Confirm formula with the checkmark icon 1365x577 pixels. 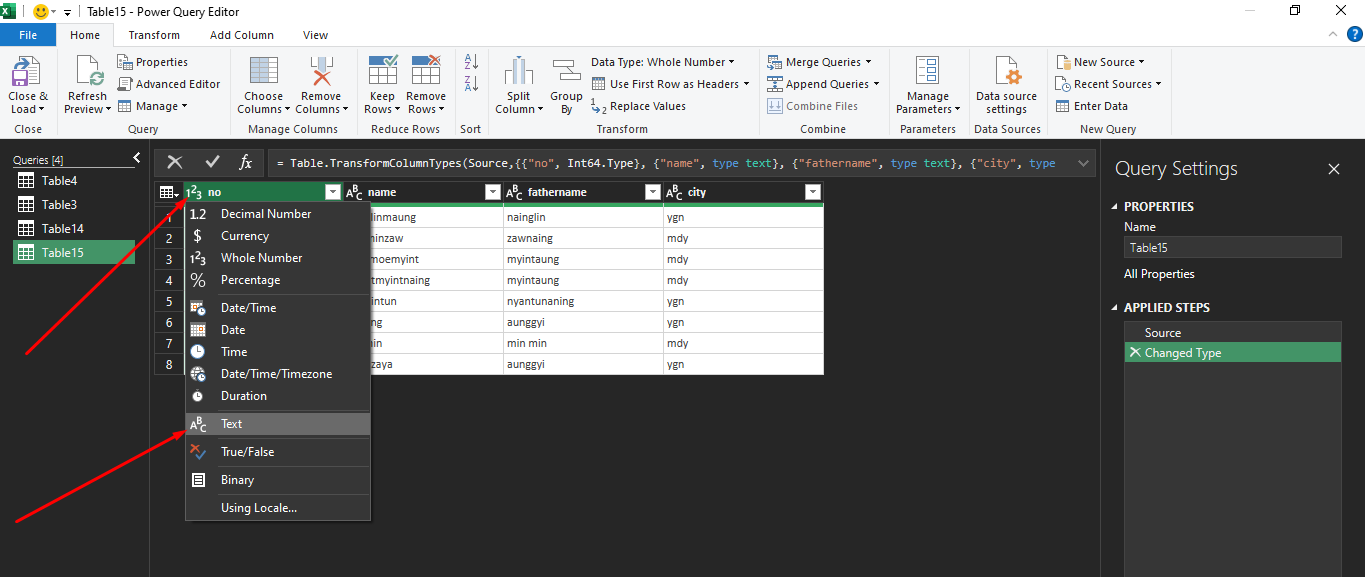[212, 162]
